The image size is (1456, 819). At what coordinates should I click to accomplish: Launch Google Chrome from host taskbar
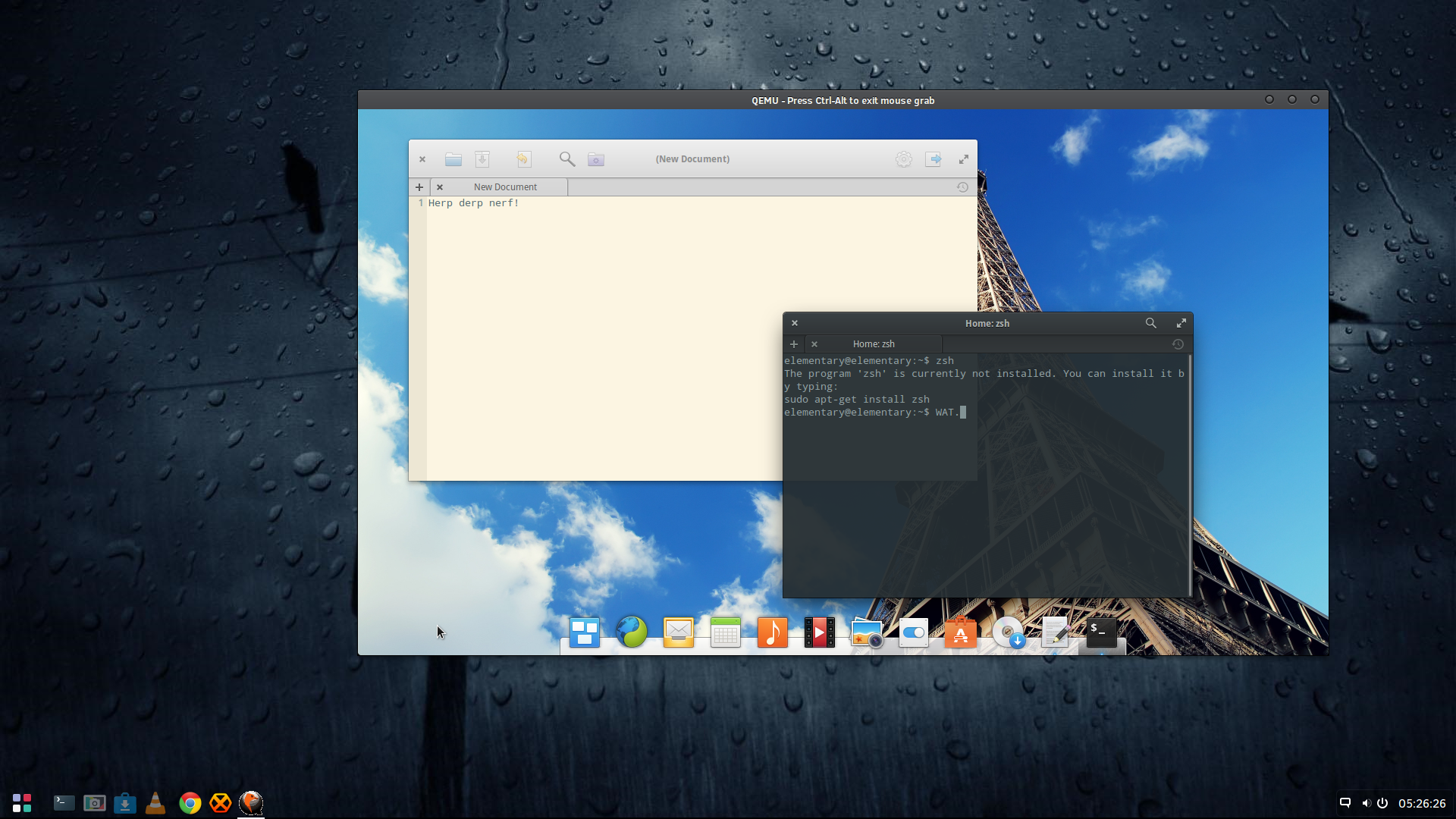pos(190,803)
